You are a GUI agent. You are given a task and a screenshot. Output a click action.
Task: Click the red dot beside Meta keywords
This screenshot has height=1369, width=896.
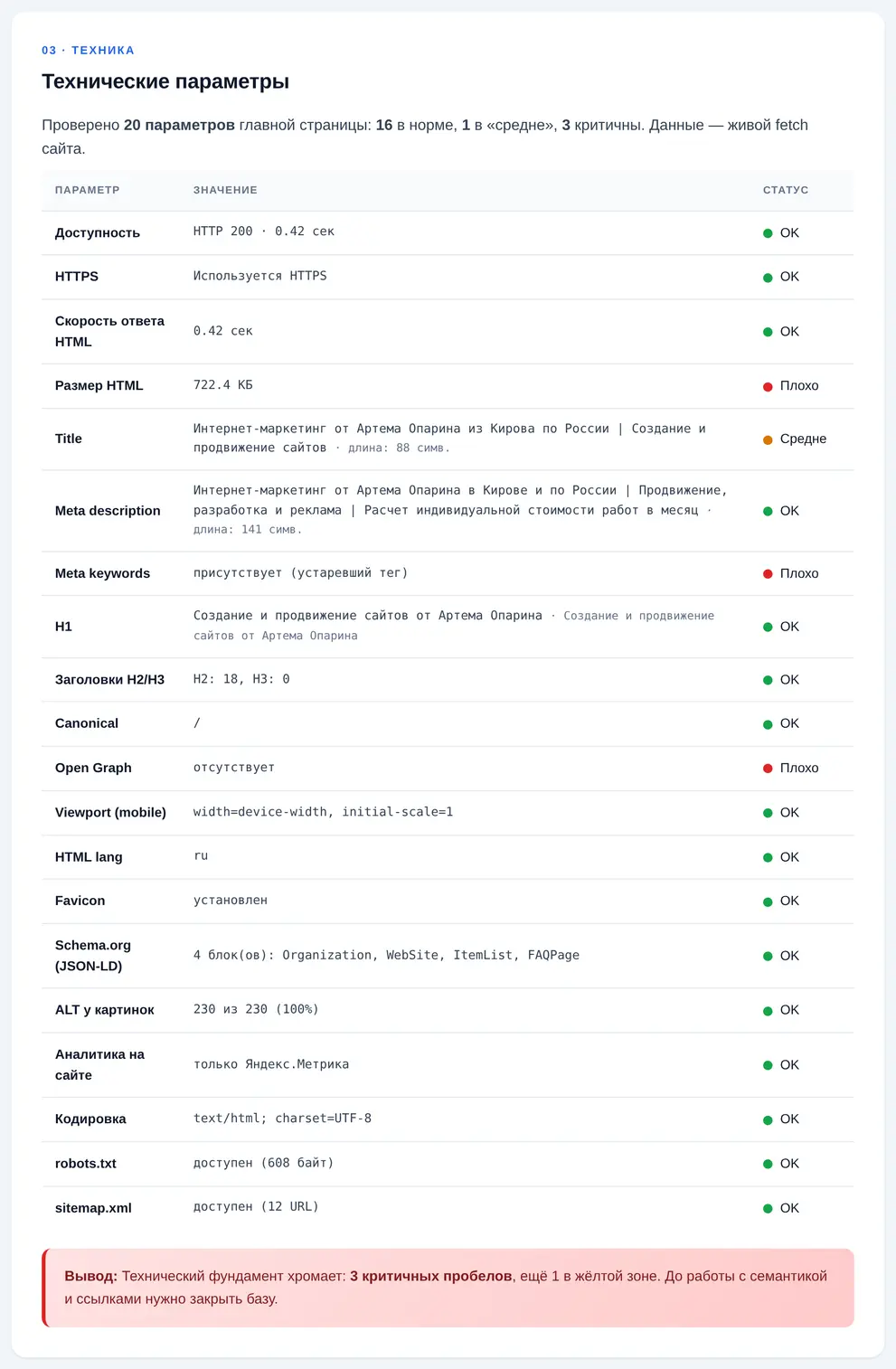pos(768,574)
